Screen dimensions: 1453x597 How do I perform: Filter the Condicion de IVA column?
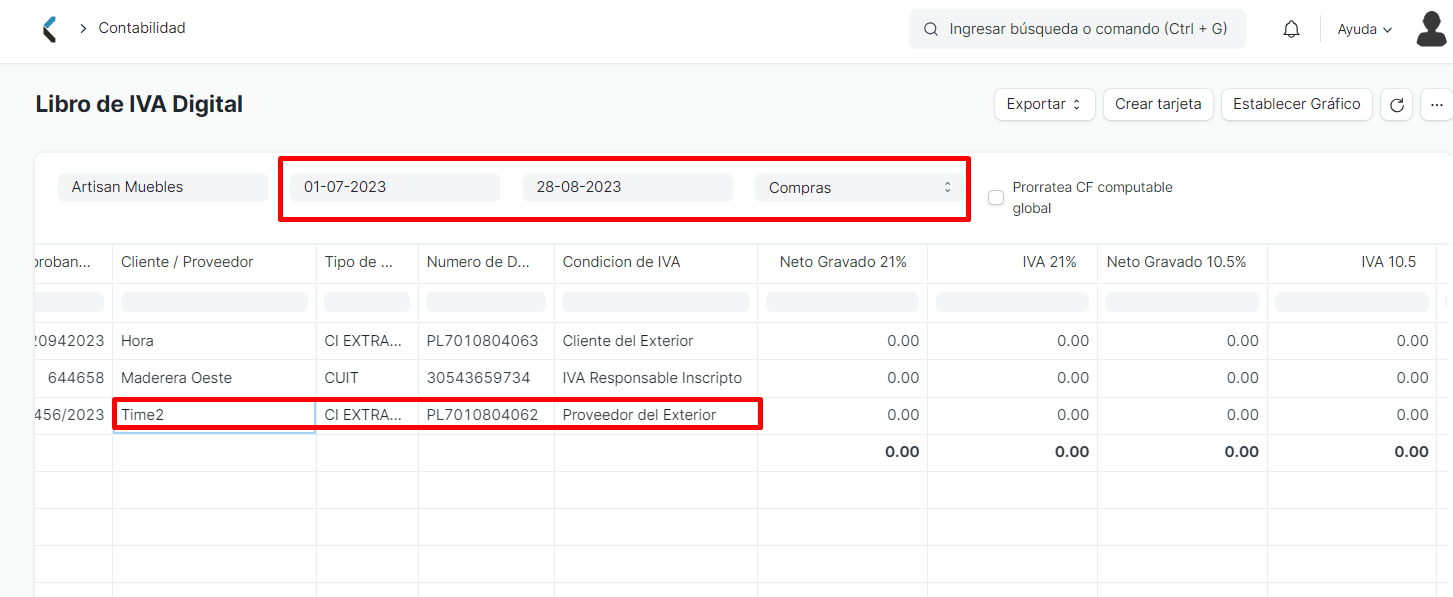[x=655, y=302]
